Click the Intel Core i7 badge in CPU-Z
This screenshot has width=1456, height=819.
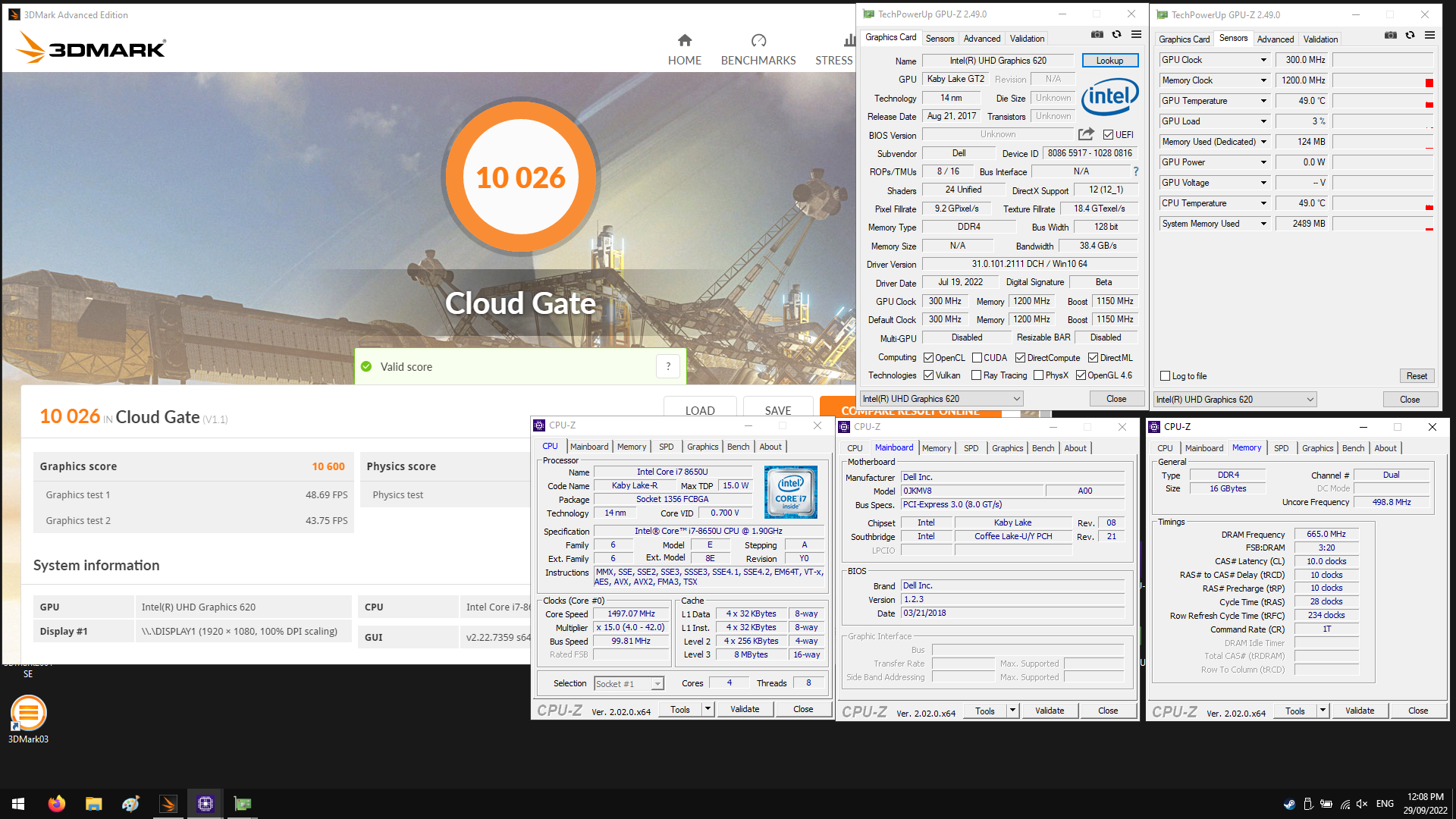pyautogui.click(x=790, y=492)
